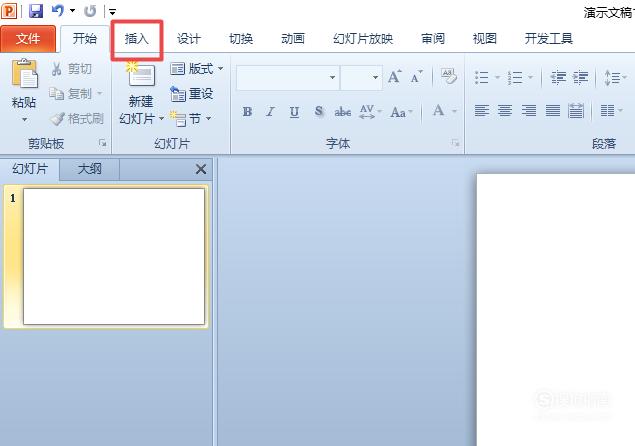The width and height of the screenshot is (635, 446).
Task: Open the 动画 animations tab
Action: [x=293, y=39]
